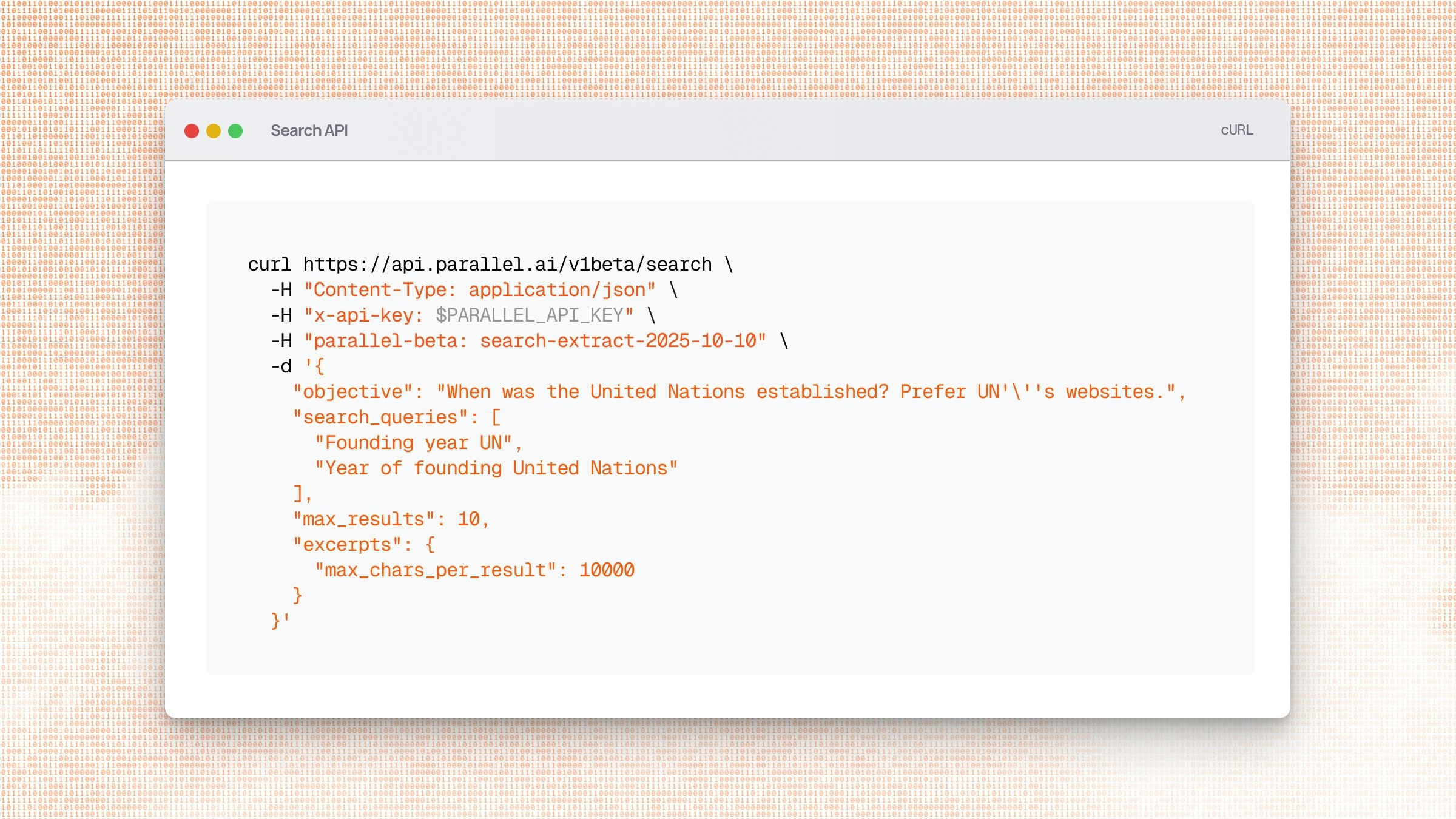Click the $PARALLEL_API_KEY variable
1456x819 pixels.
coord(529,315)
